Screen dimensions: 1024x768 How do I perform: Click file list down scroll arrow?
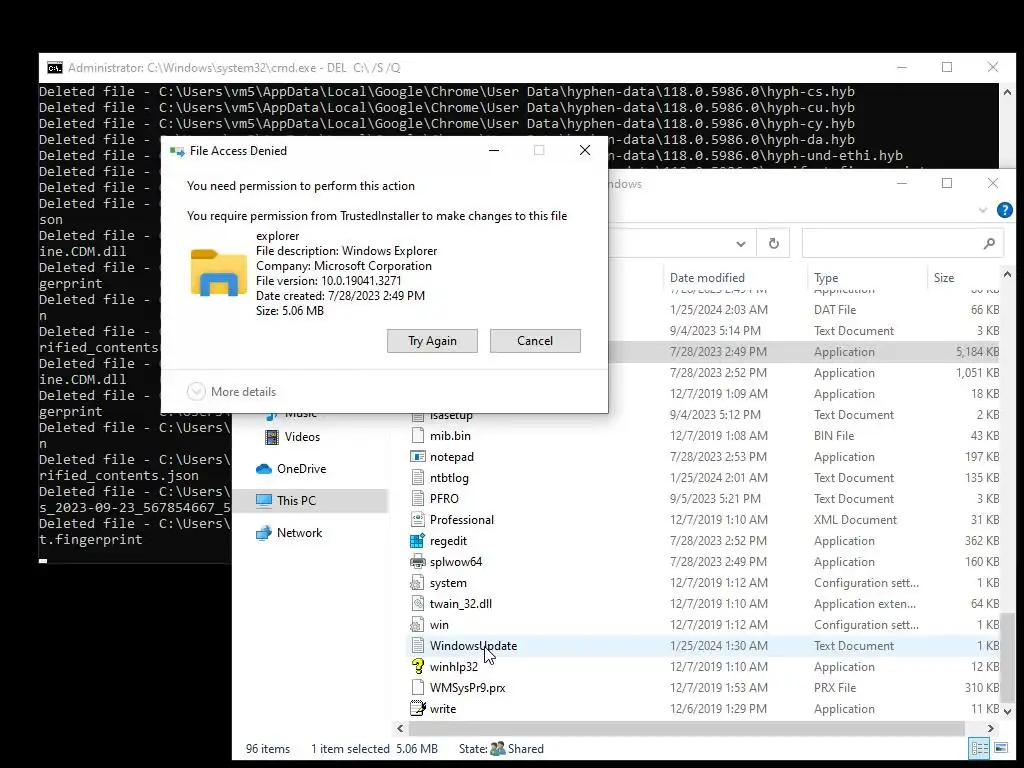[x=1007, y=711]
